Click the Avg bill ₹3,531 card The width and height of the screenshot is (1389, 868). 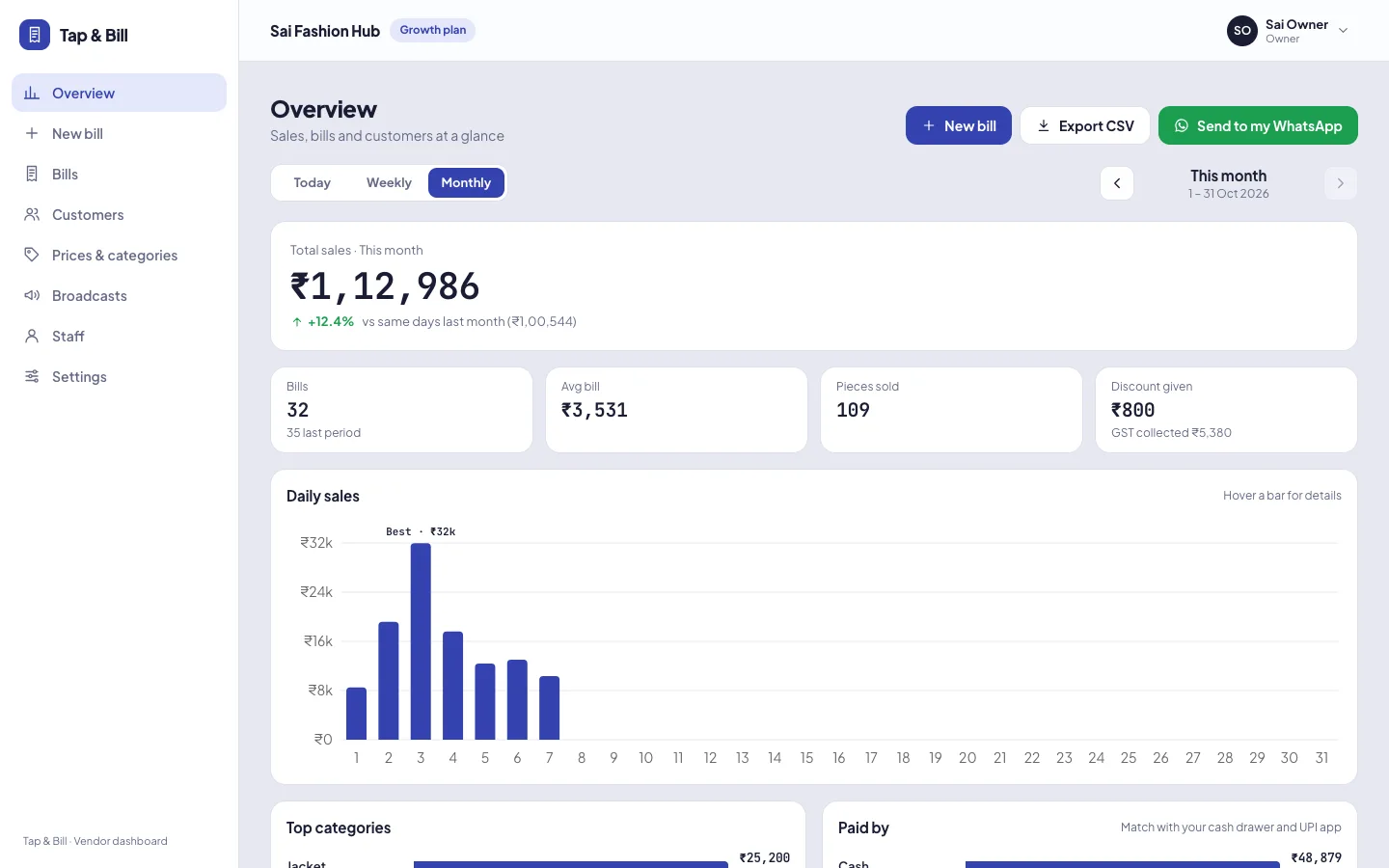click(676, 410)
